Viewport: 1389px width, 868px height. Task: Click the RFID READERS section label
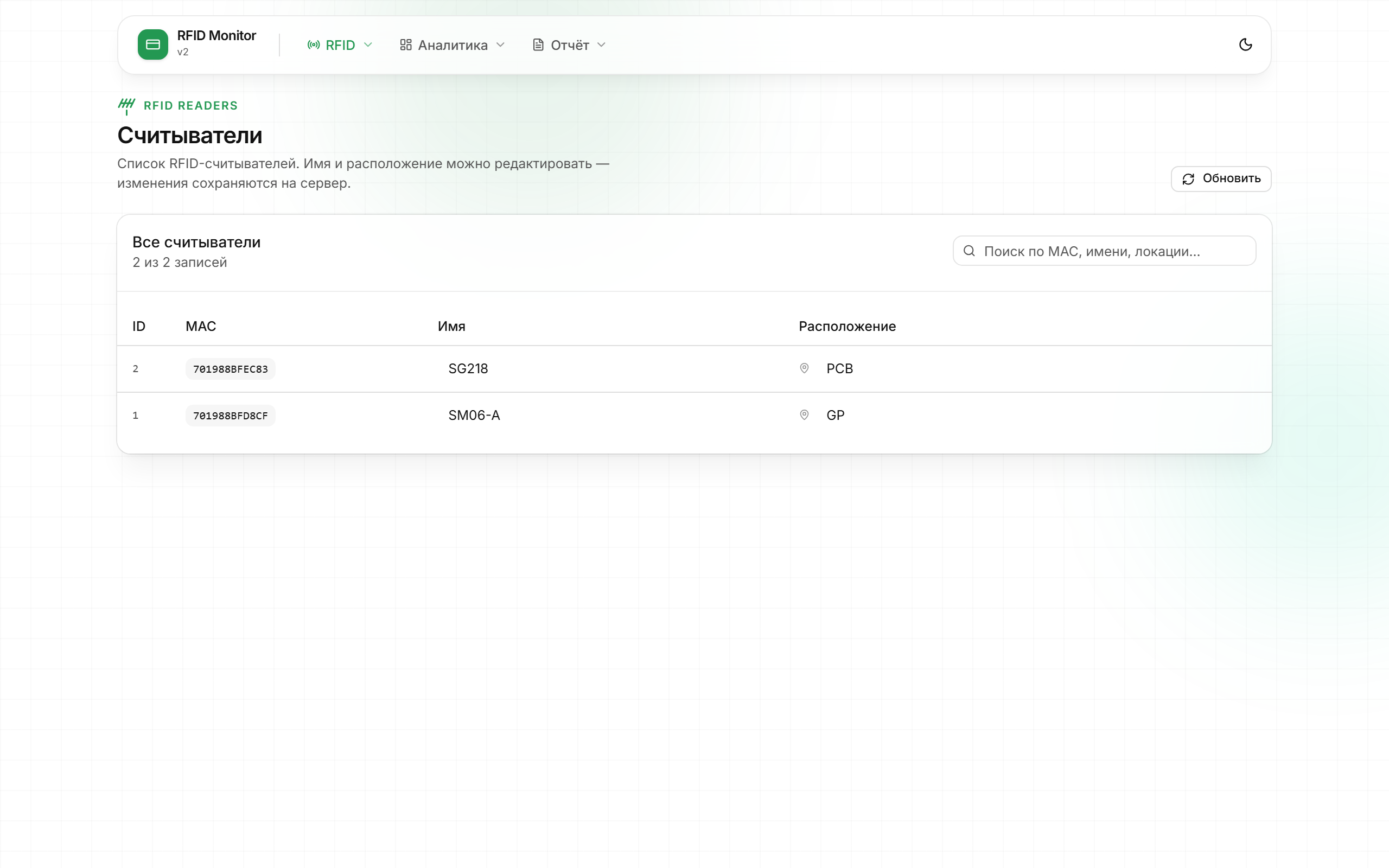pyautogui.click(x=190, y=106)
